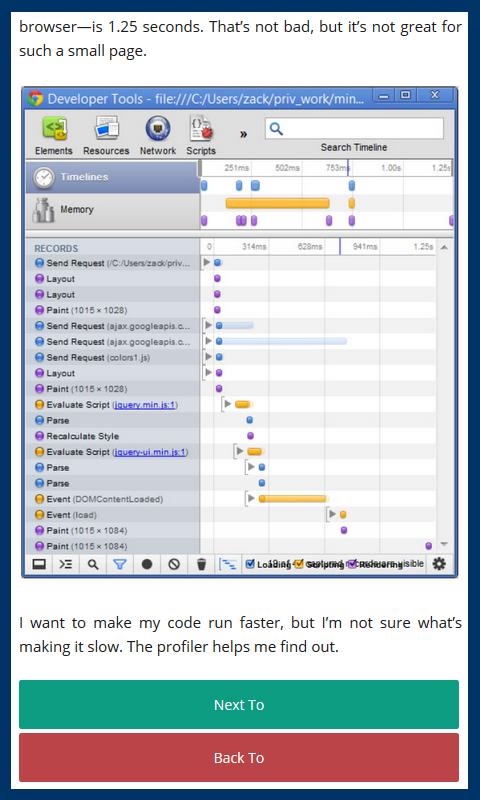Open the Elements panel icon
The width and height of the screenshot is (480, 800).
click(x=54, y=129)
